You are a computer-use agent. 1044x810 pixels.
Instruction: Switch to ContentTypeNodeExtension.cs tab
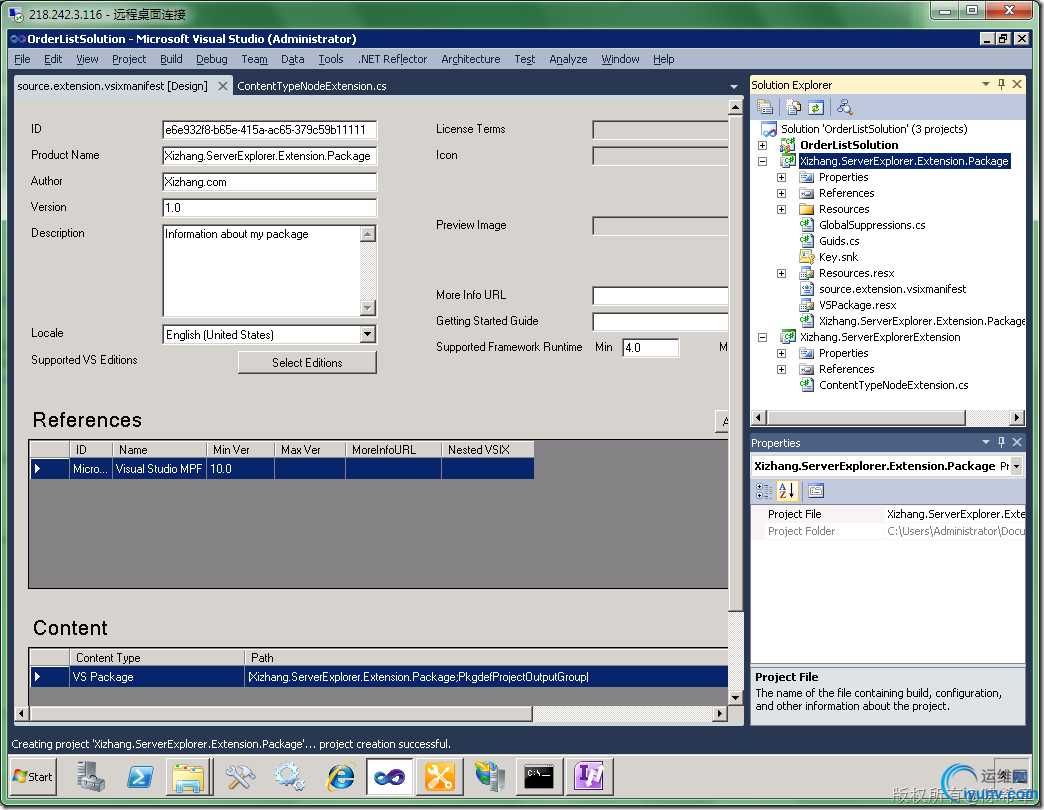click(311, 86)
